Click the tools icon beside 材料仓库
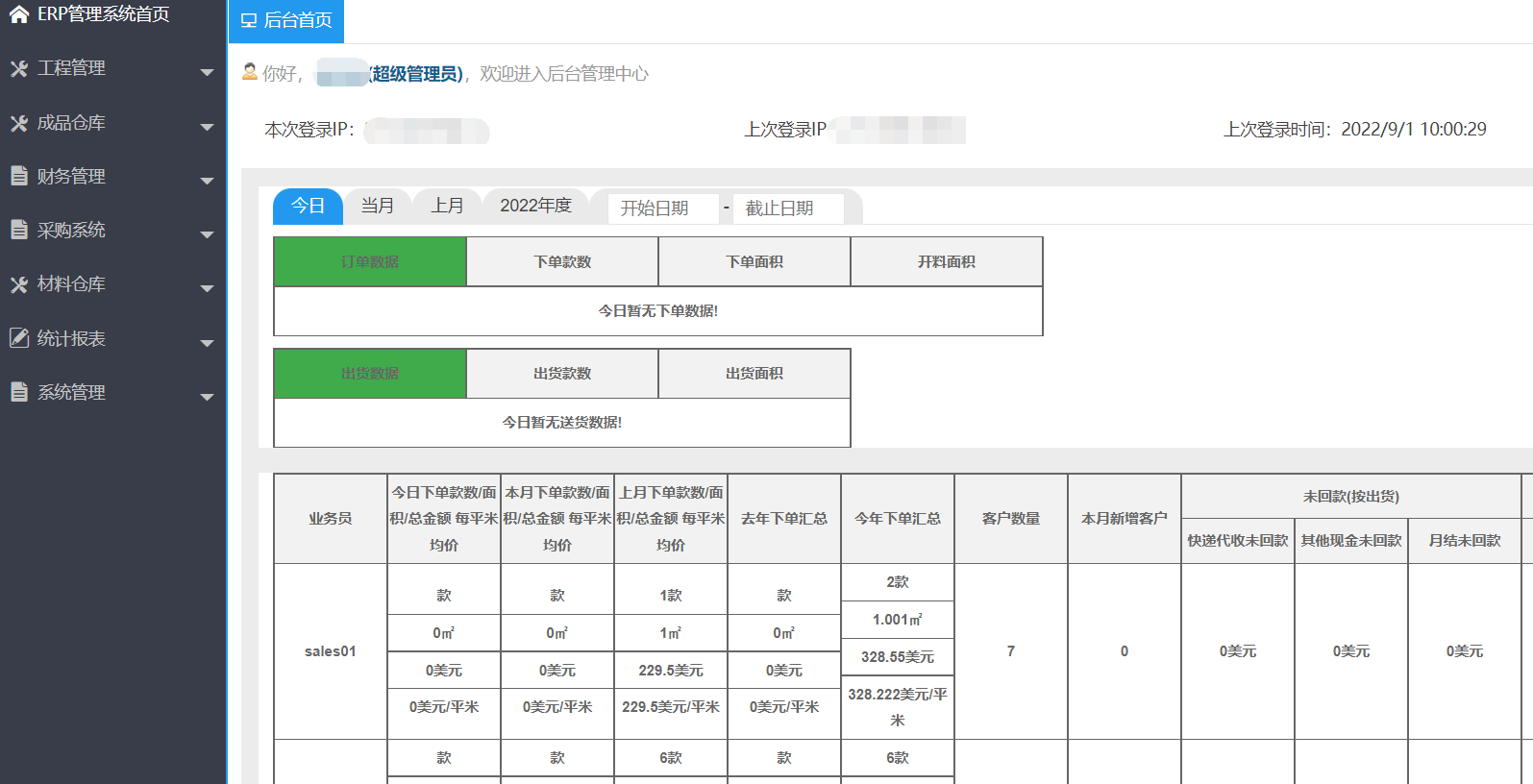The height and width of the screenshot is (784, 1533). coord(18,284)
